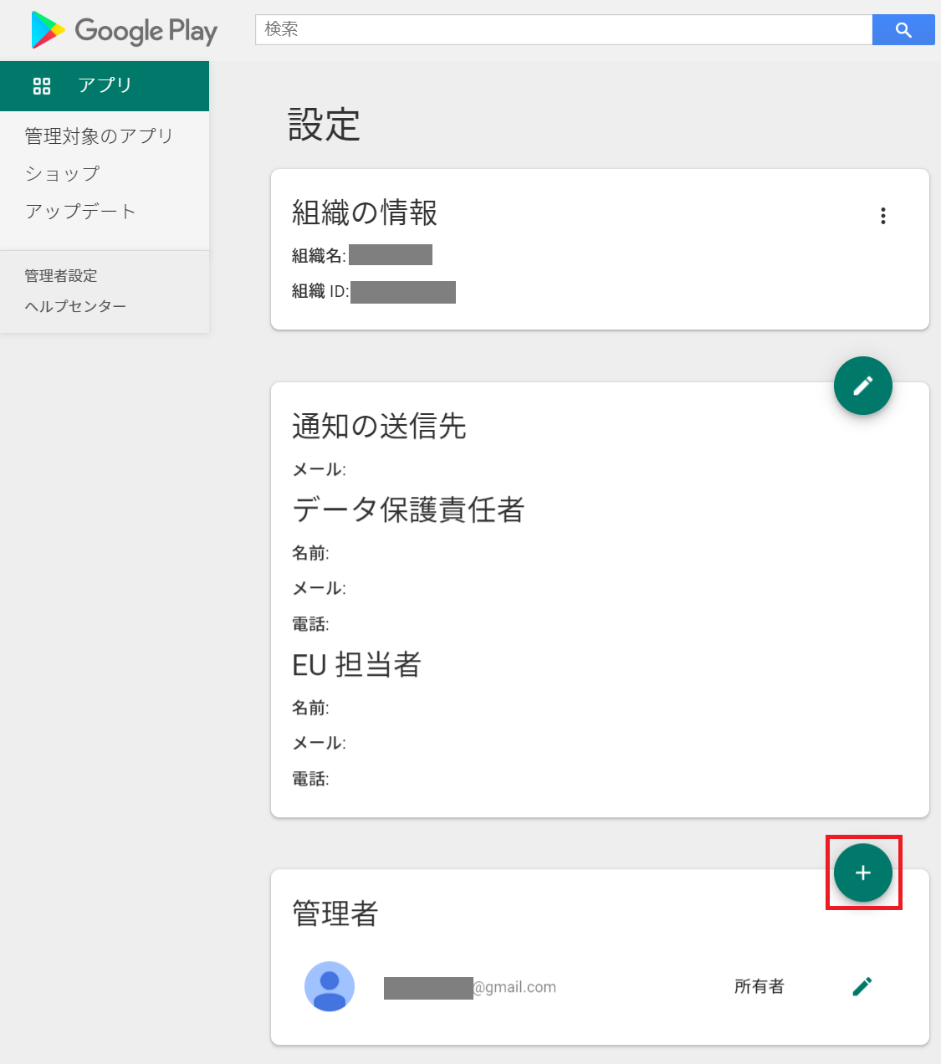Click the 組織の情報 card title
Viewport: 941px width, 1064px height.
pyautogui.click(x=364, y=212)
